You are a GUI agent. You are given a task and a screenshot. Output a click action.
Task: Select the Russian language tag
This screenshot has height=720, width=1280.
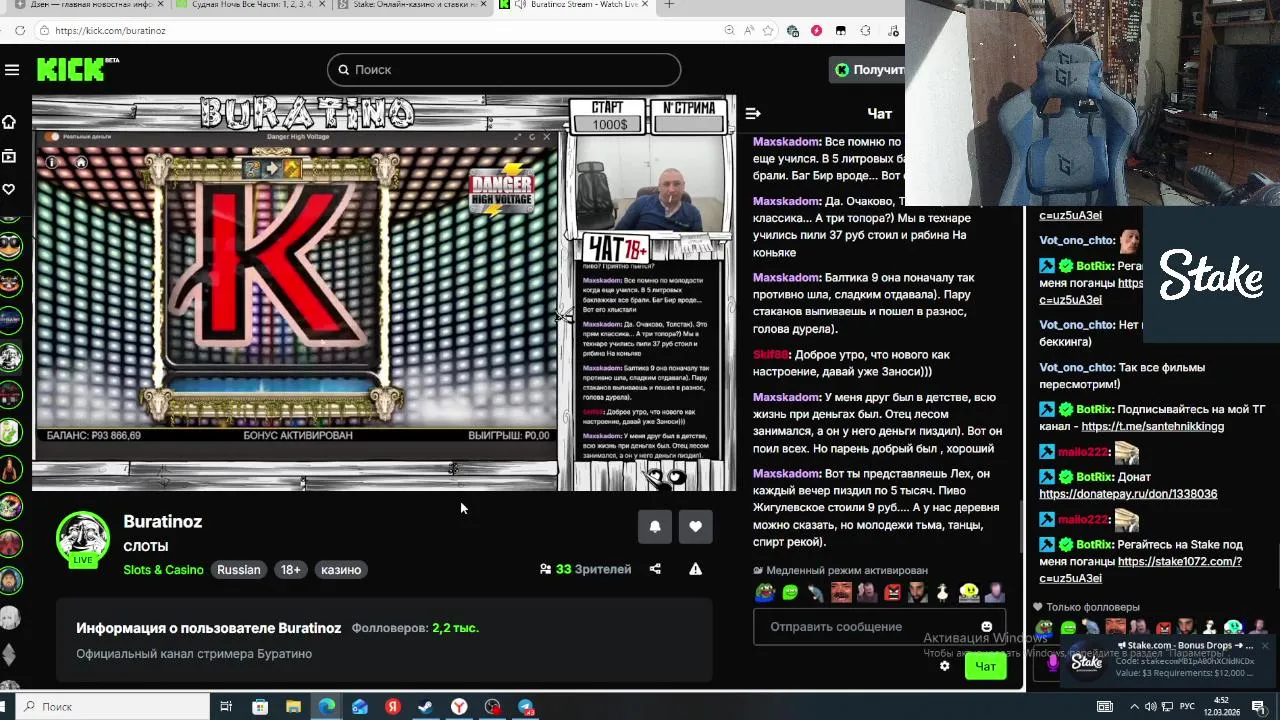239,570
